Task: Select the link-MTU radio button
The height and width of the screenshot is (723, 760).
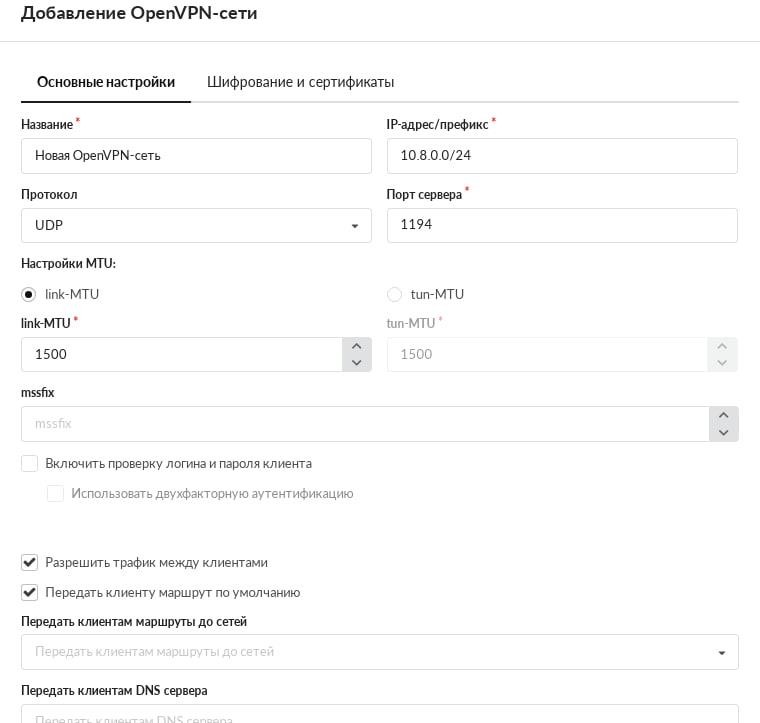Action: (x=29, y=294)
